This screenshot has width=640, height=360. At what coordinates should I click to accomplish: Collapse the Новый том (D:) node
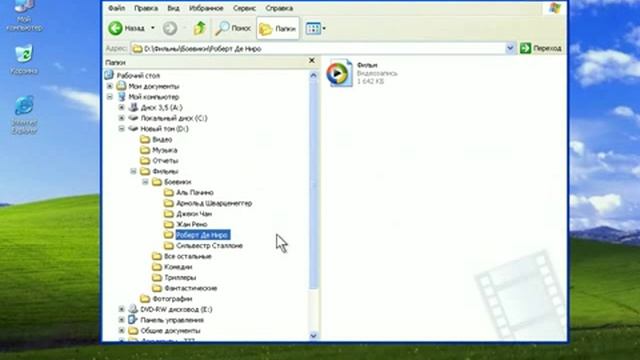point(122,129)
